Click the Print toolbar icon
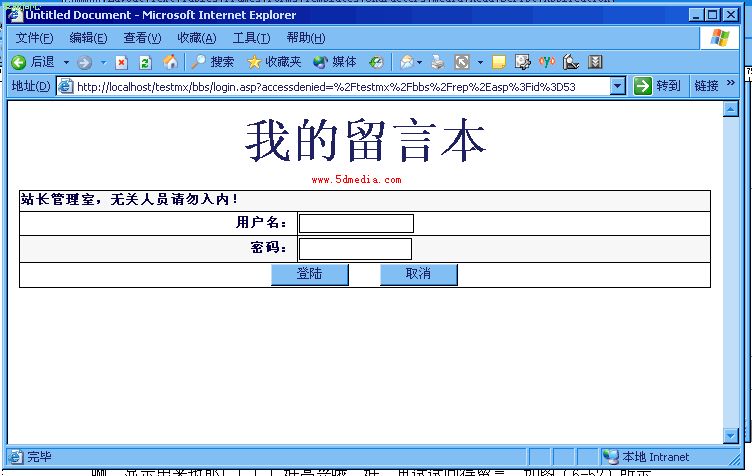The width and height of the screenshot is (752, 476). click(x=438, y=62)
